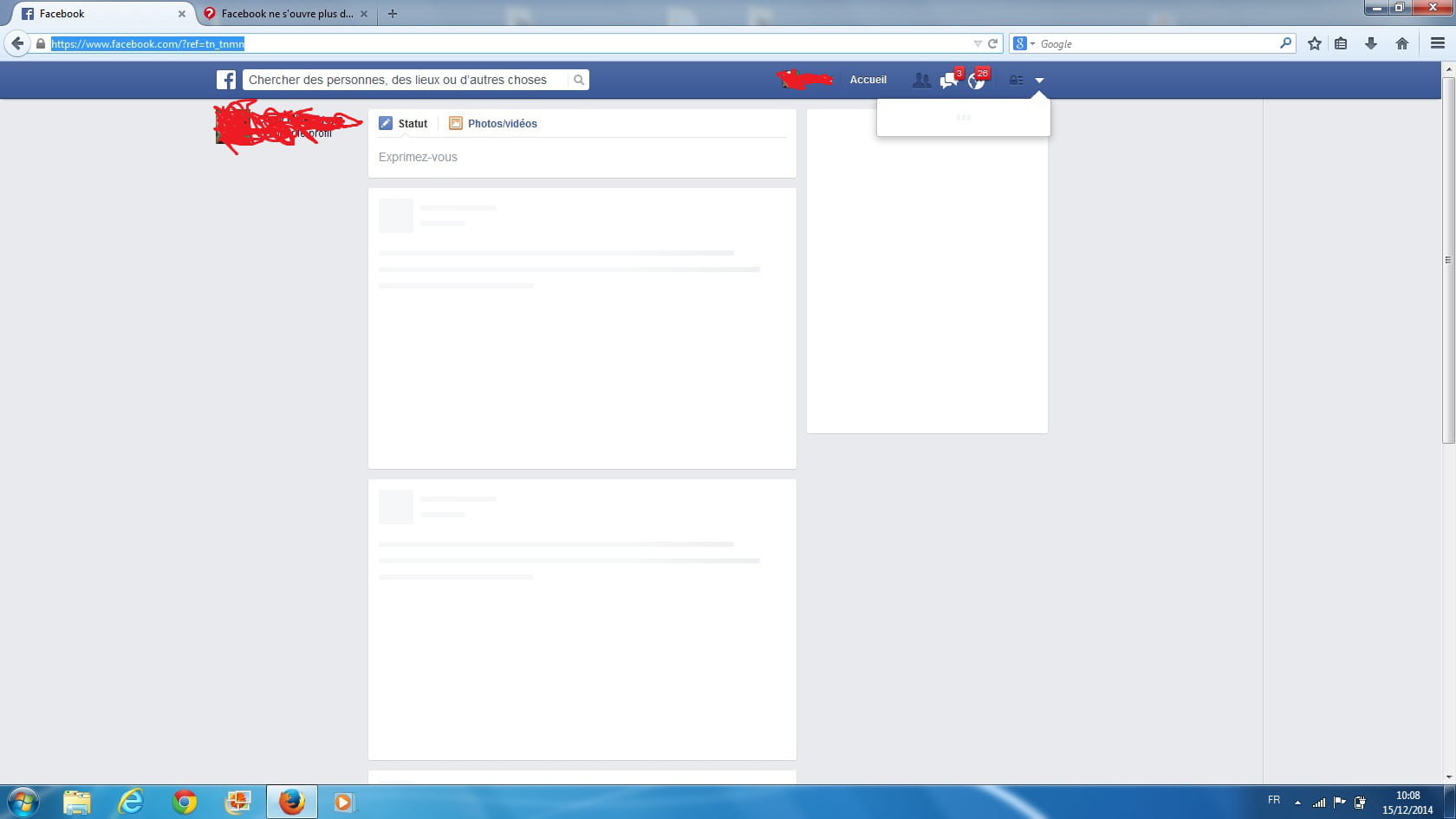Click the Facebook search magnifier button
This screenshot has width=1456, height=819.
coord(578,80)
